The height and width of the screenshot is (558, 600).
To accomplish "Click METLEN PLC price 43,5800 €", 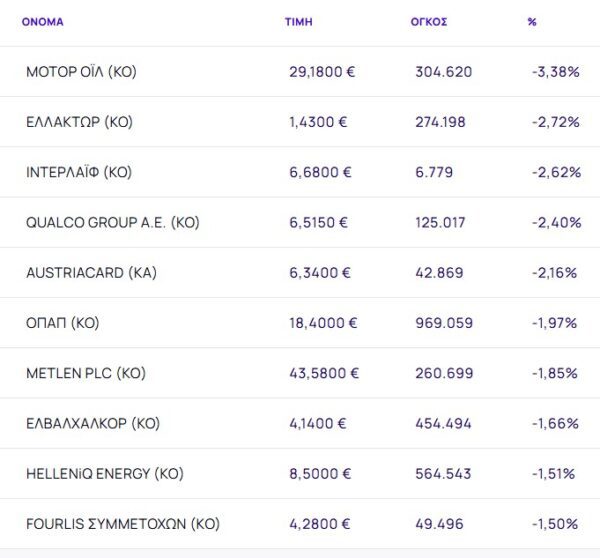I will (x=323, y=373).
